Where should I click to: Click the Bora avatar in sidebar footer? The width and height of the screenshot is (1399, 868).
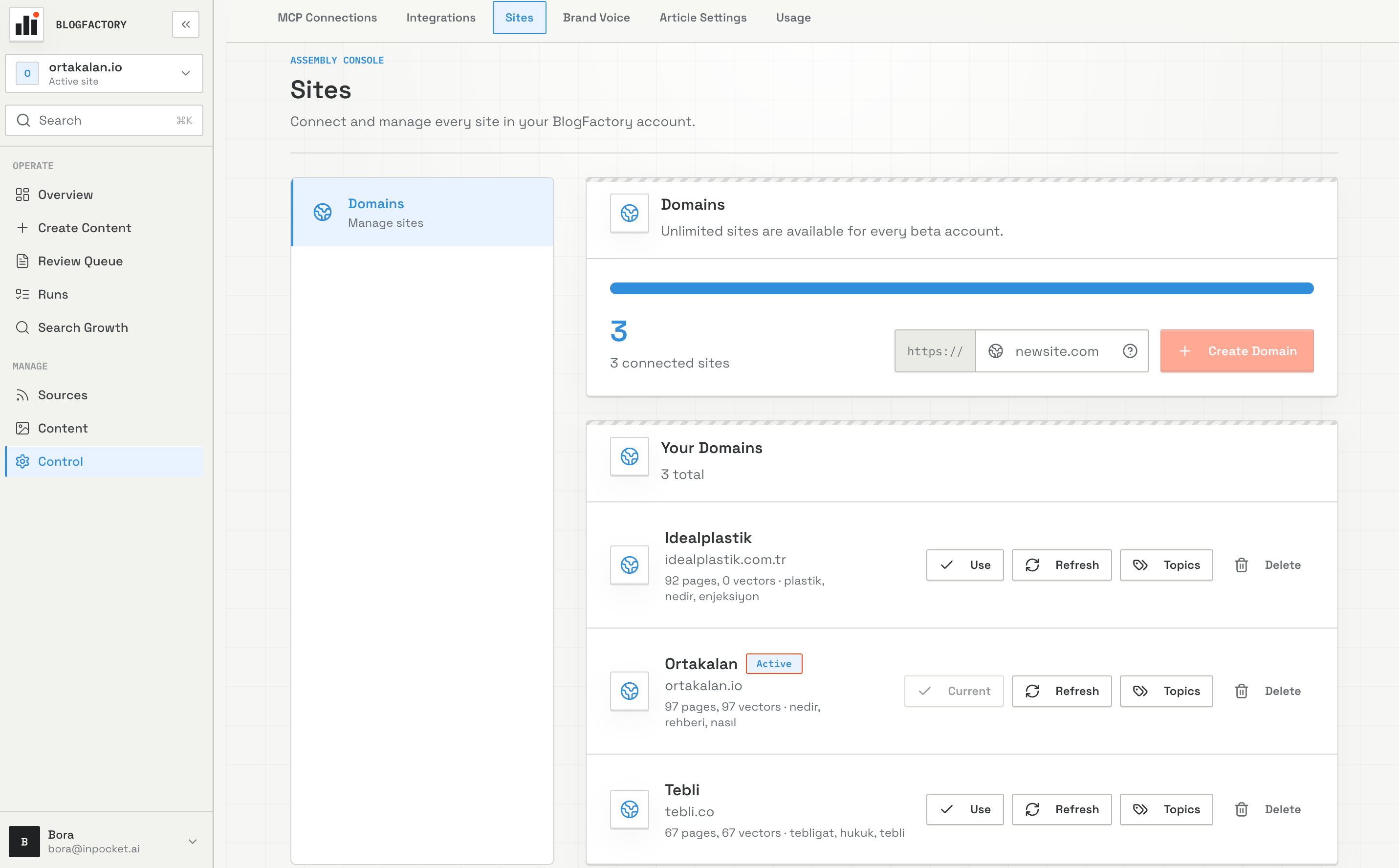coord(24,841)
